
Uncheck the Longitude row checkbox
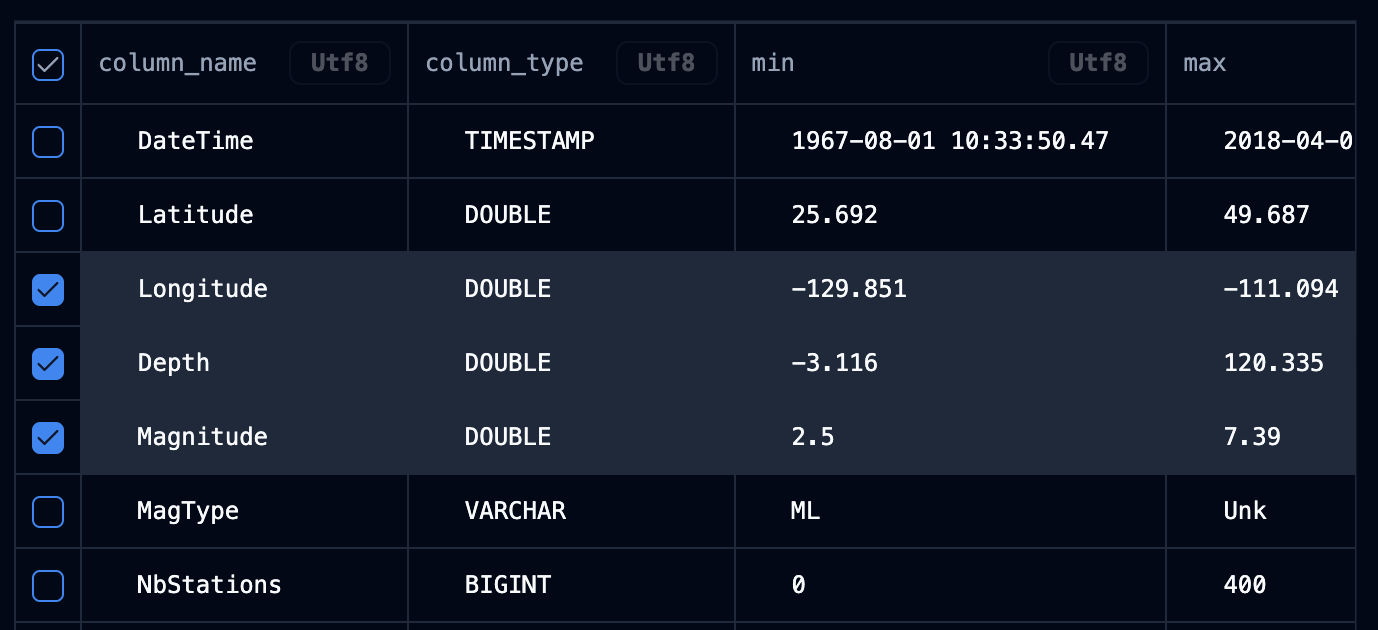point(47,289)
